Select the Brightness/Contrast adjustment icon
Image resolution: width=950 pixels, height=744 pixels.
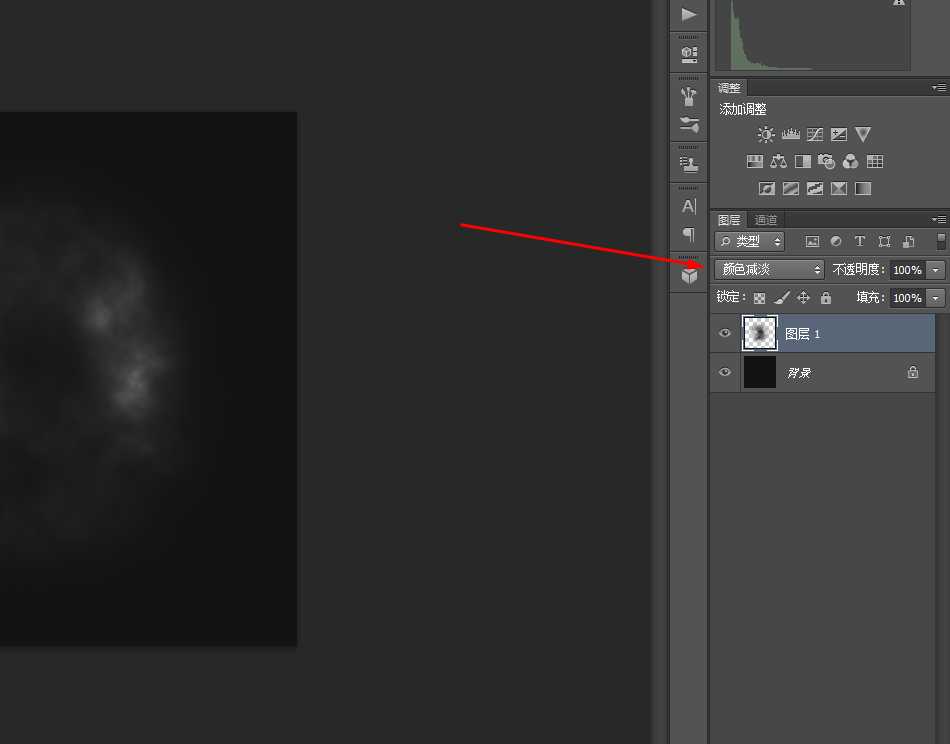(766, 134)
